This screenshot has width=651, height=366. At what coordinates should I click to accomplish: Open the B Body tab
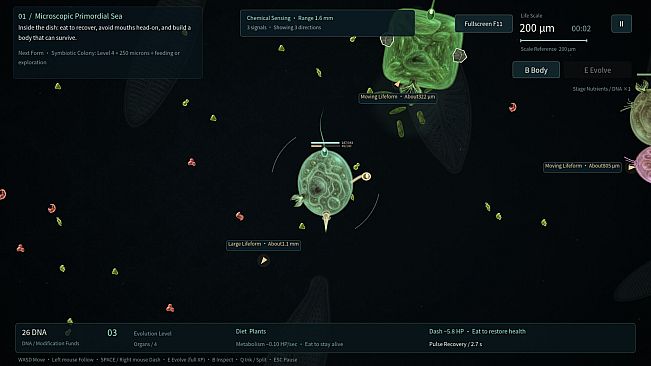[x=536, y=70]
